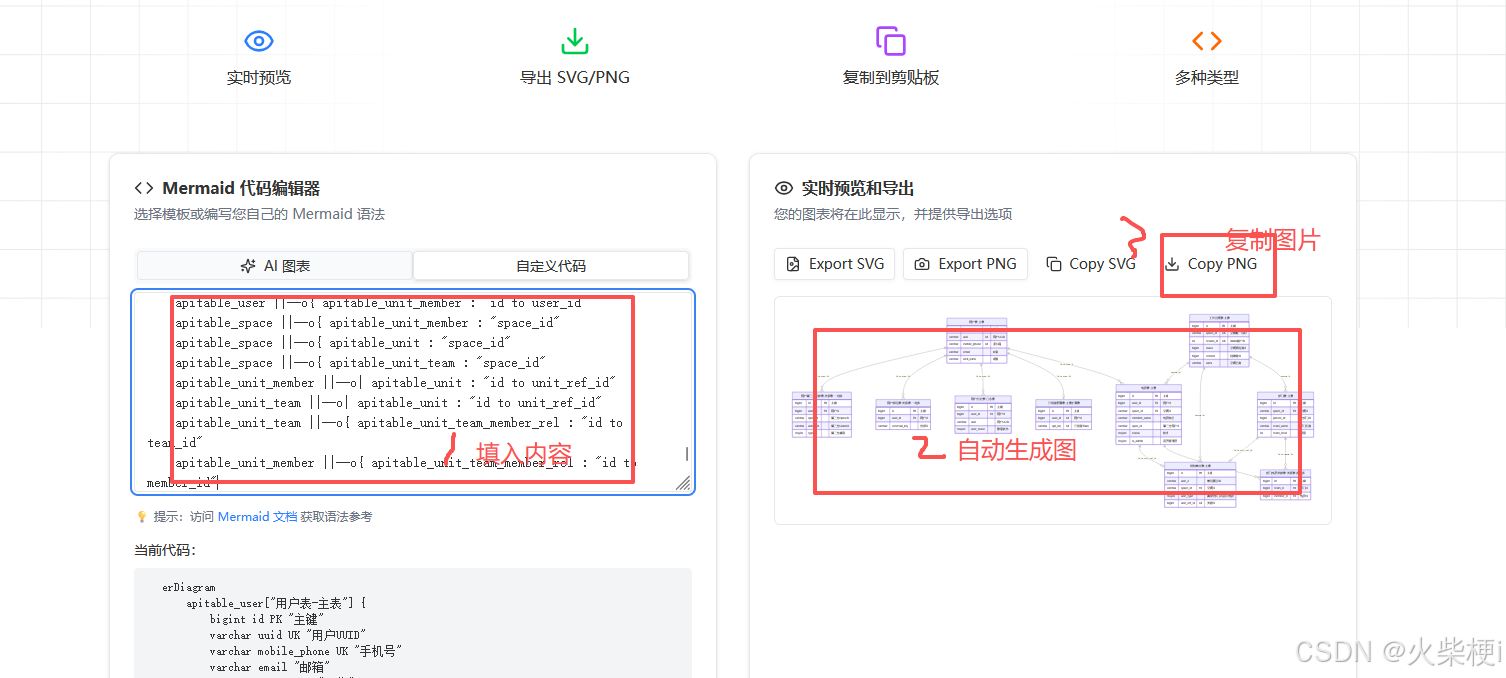Click the Copy SVG button
Image resolution: width=1506 pixels, height=678 pixels.
point(1090,263)
